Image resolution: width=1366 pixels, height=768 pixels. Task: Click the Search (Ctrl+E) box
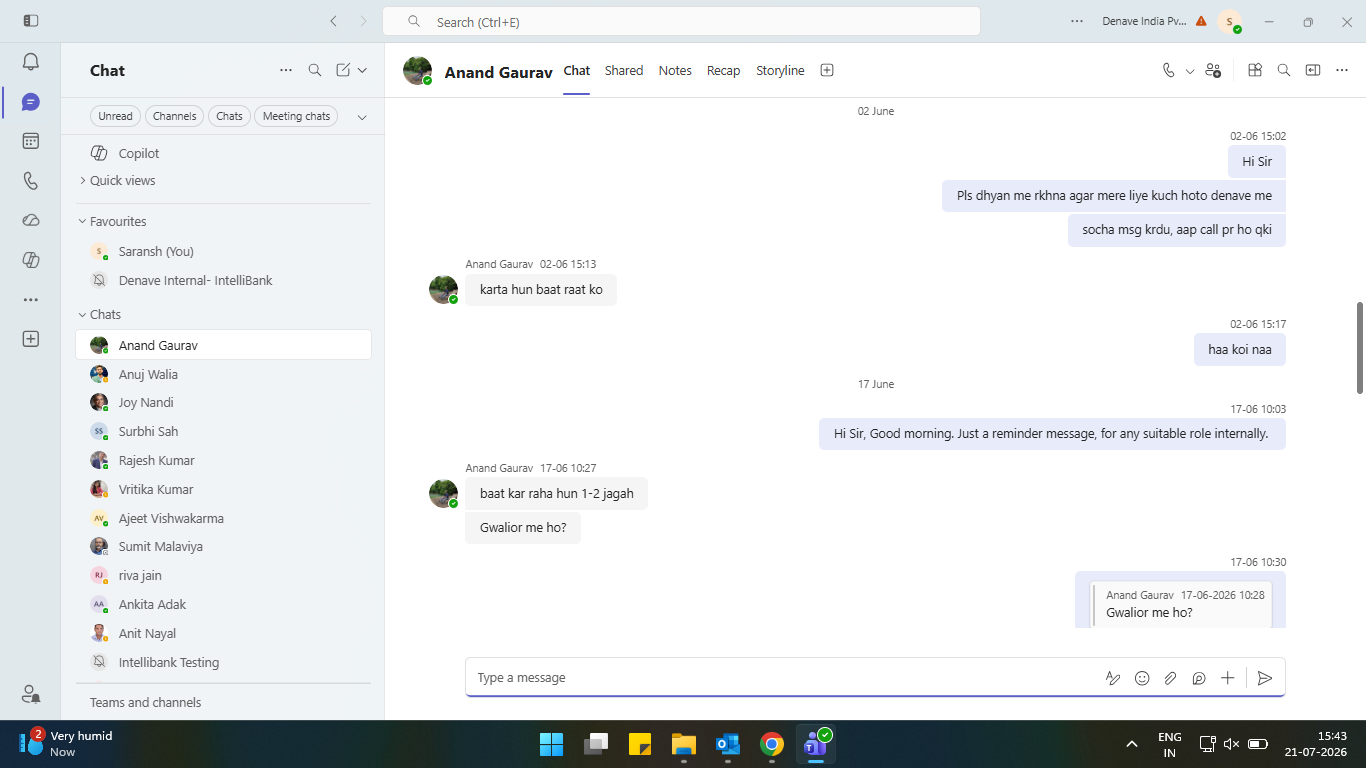click(x=681, y=21)
